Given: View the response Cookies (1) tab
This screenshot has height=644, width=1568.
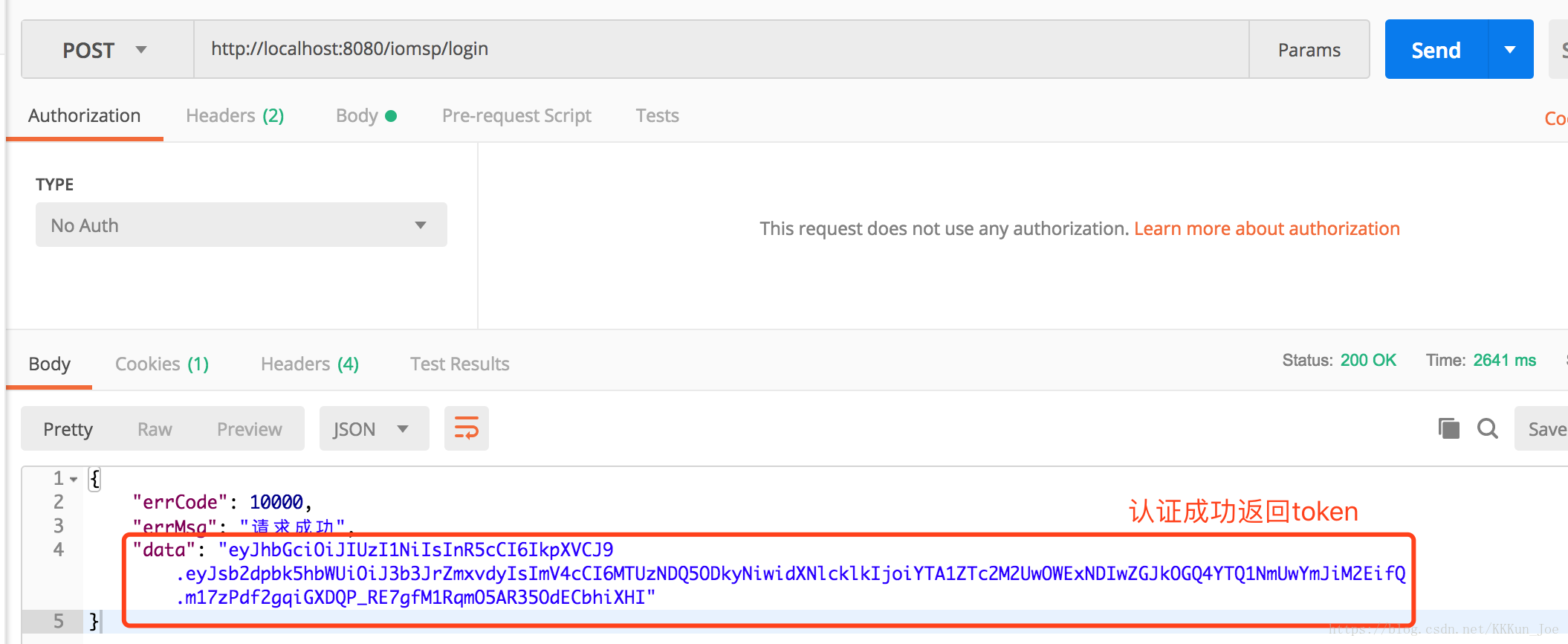Looking at the screenshot, I should pyautogui.click(x=162, y=364).
